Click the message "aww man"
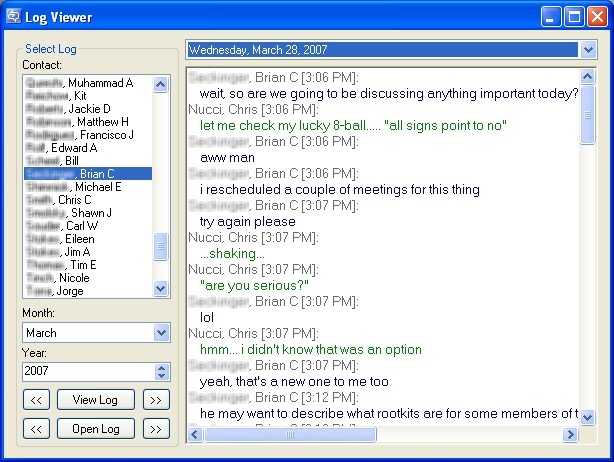Screen dimensions: 614x462 [227, 157]
